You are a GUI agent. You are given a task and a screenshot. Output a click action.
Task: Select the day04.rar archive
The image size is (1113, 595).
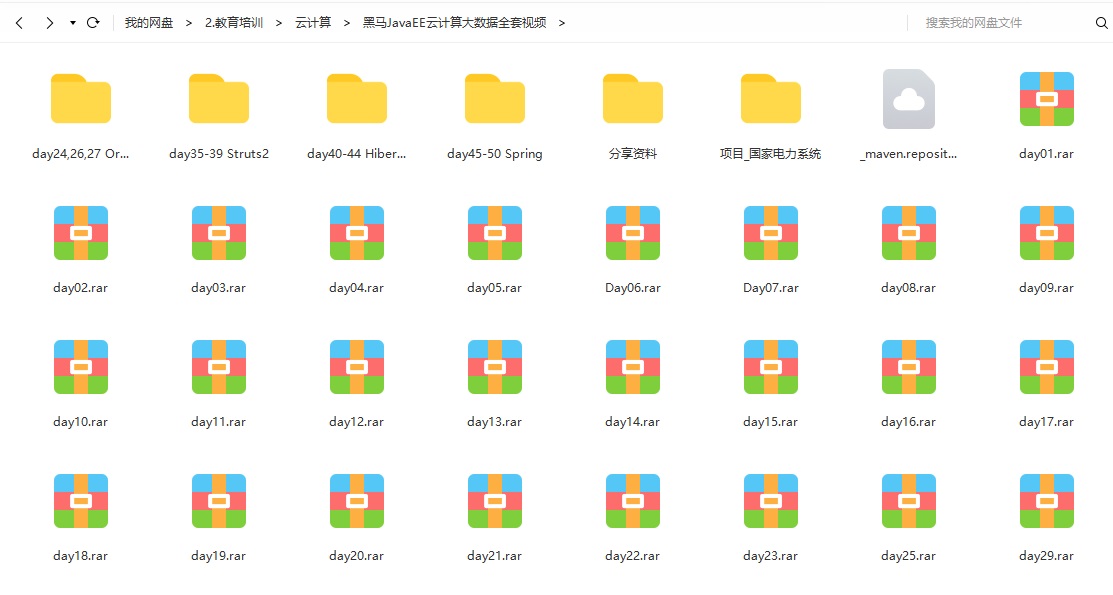[357, 233]
